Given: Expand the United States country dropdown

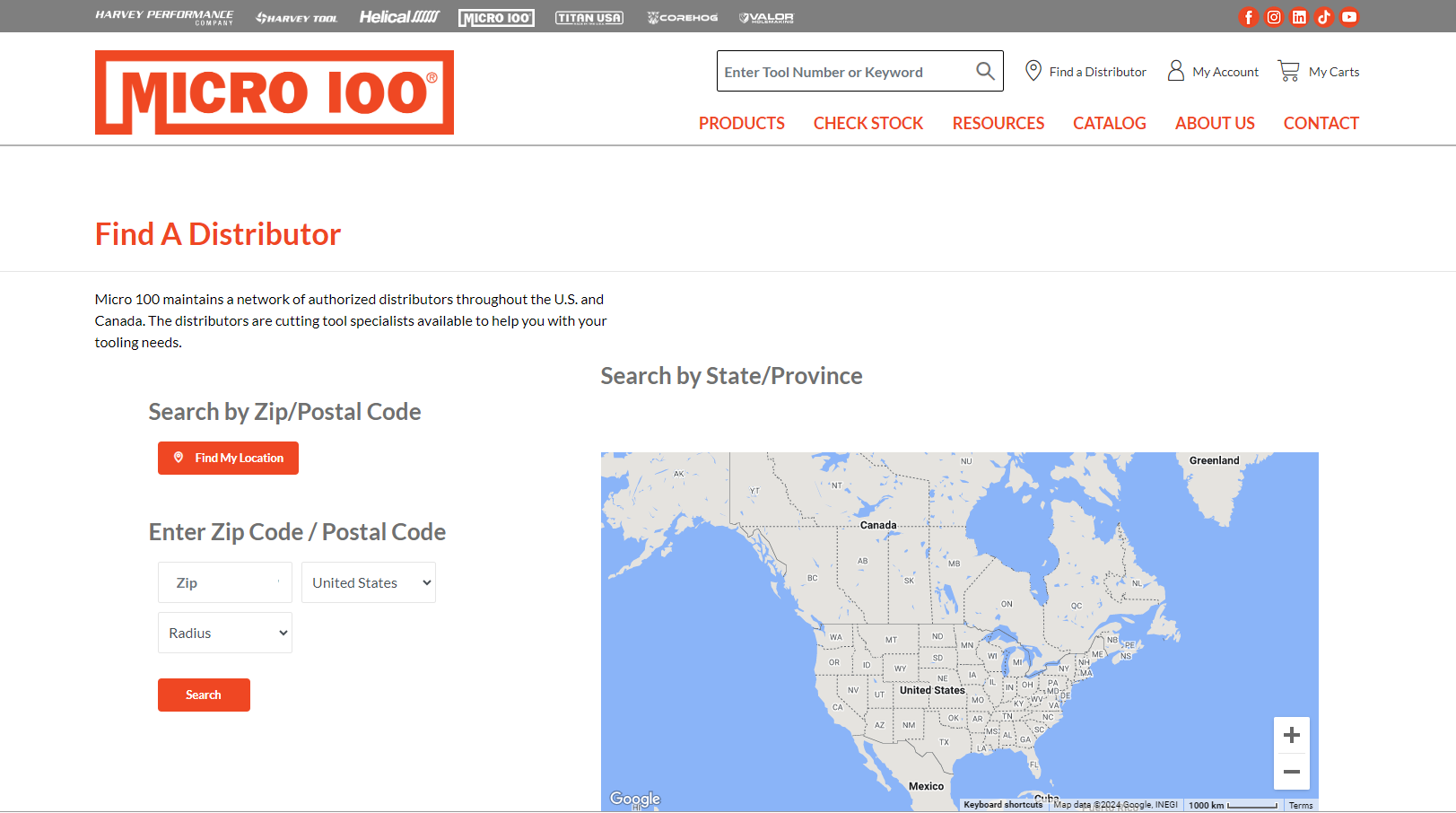Looking at the screenshot, I should point(369,582).
